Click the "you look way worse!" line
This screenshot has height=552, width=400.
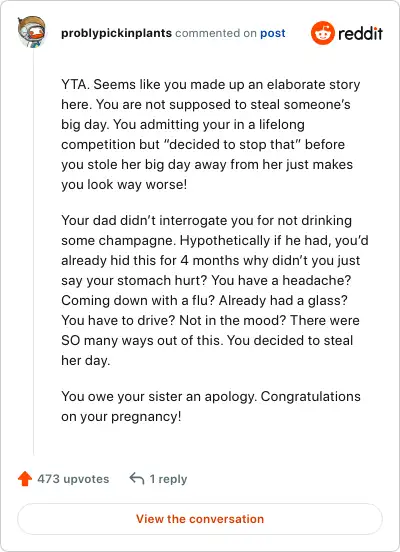click(124, 185)
